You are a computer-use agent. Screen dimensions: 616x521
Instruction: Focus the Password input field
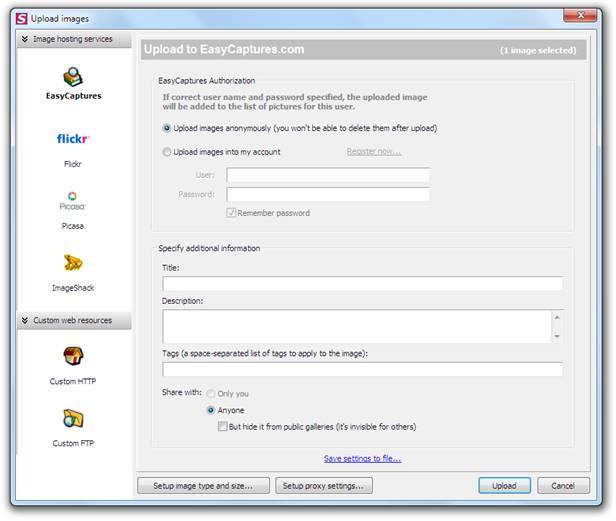(x=328, y=194)
